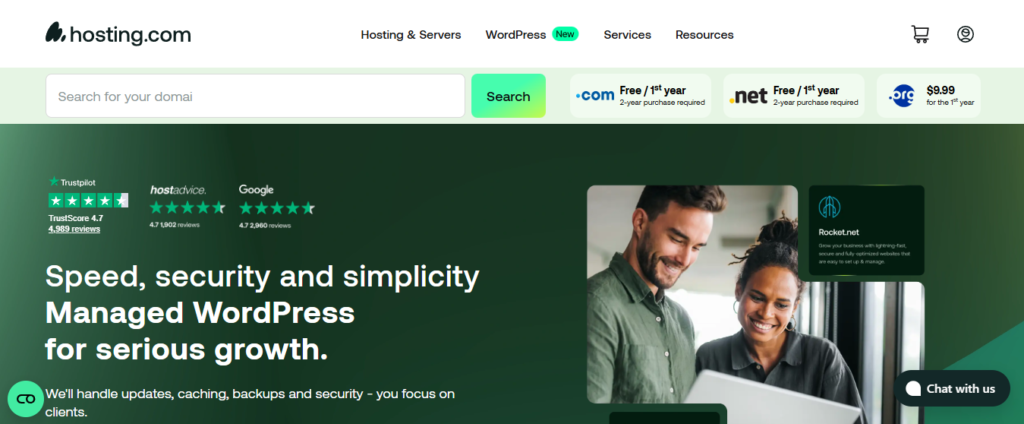Click the .com domain logo
This screenshot has width=1024, height=424.
coord(595,96)
